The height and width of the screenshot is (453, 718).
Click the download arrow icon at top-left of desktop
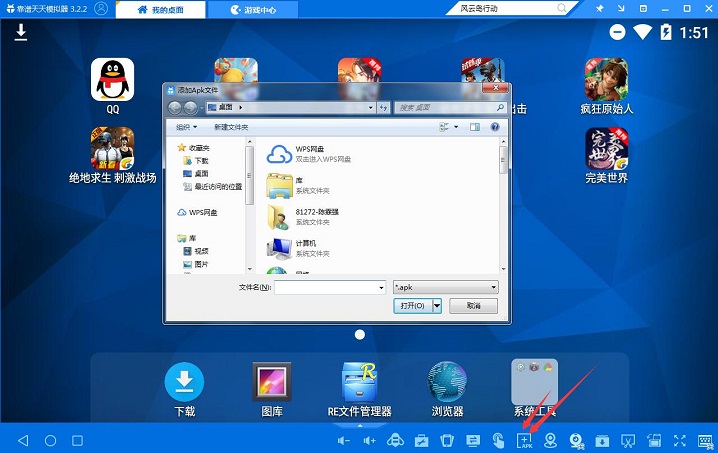tap(21, 32)
